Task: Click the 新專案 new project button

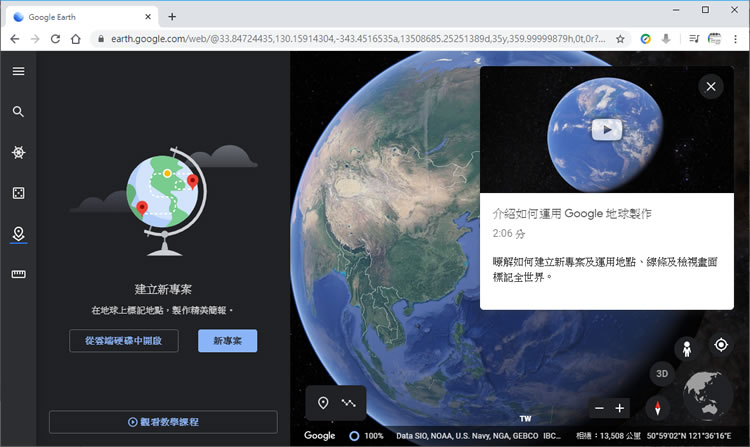Action: click(x=228, y=341)
